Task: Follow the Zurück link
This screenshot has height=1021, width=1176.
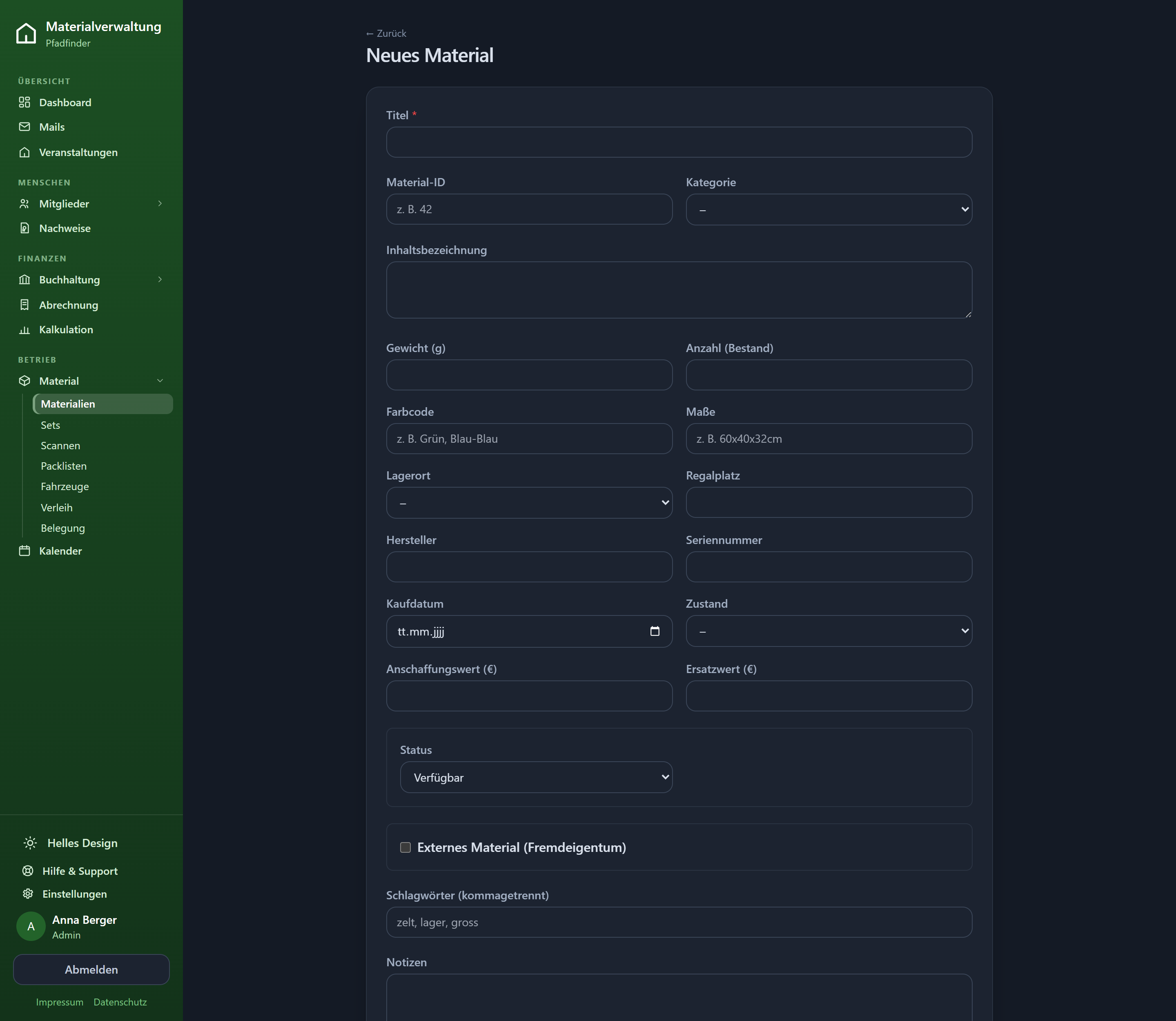Action: pos(386,33)
